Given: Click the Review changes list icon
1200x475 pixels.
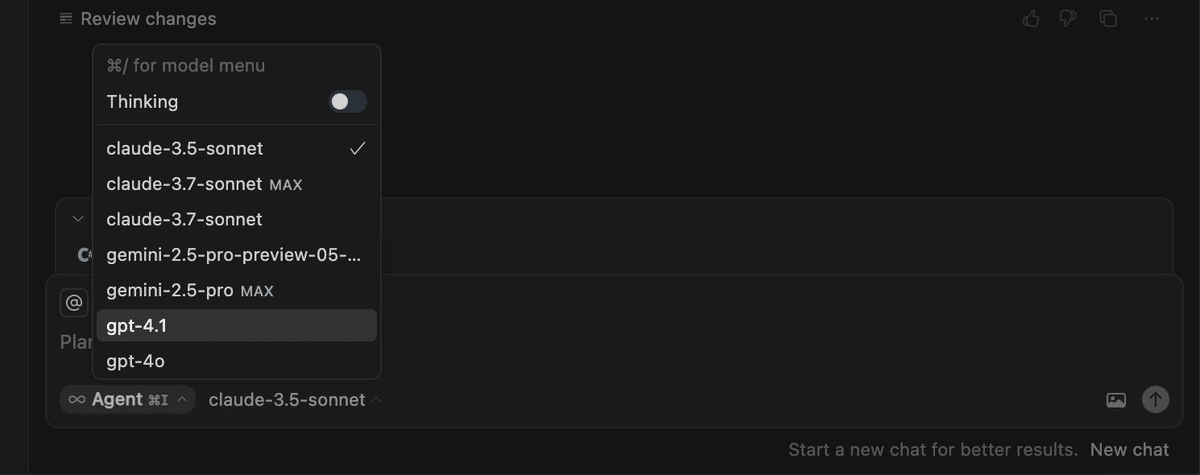Looking at the screenshot, I should coord(66,19).
